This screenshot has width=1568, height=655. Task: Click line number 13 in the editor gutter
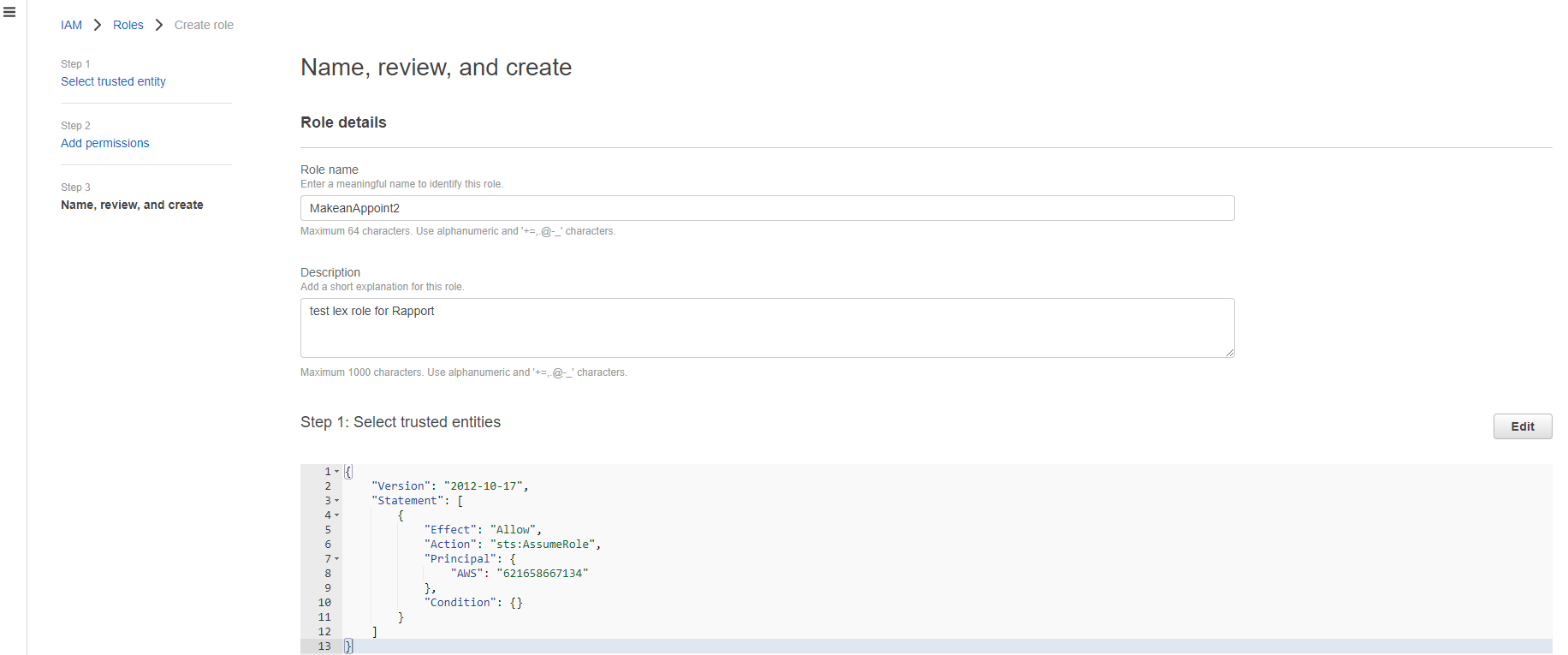[324, 646]
